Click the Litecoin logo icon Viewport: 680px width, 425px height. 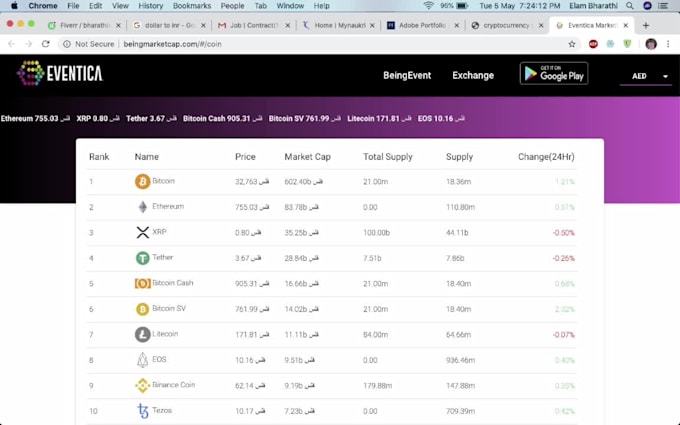click(x=142, y=334)
